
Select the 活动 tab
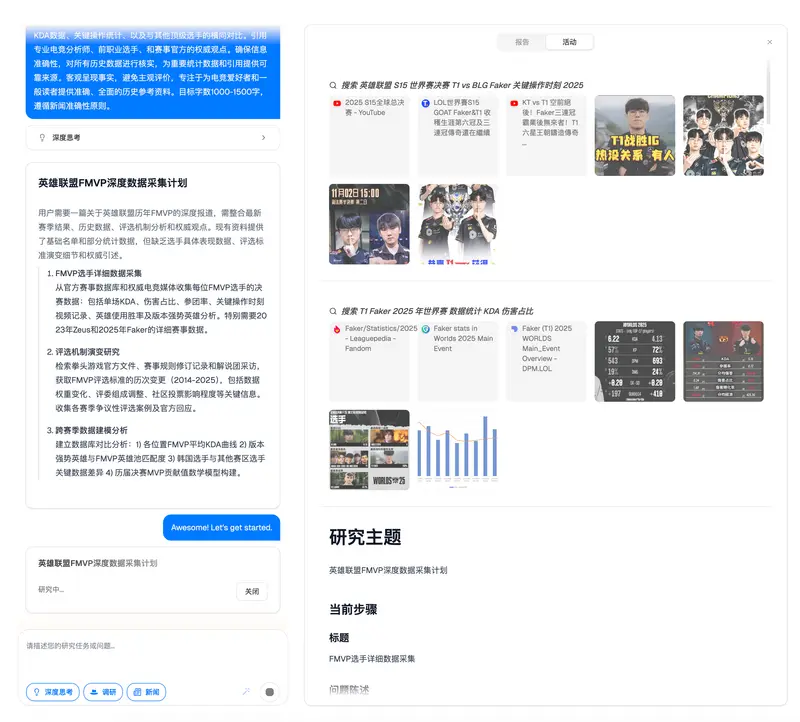(x=569, y=42)
